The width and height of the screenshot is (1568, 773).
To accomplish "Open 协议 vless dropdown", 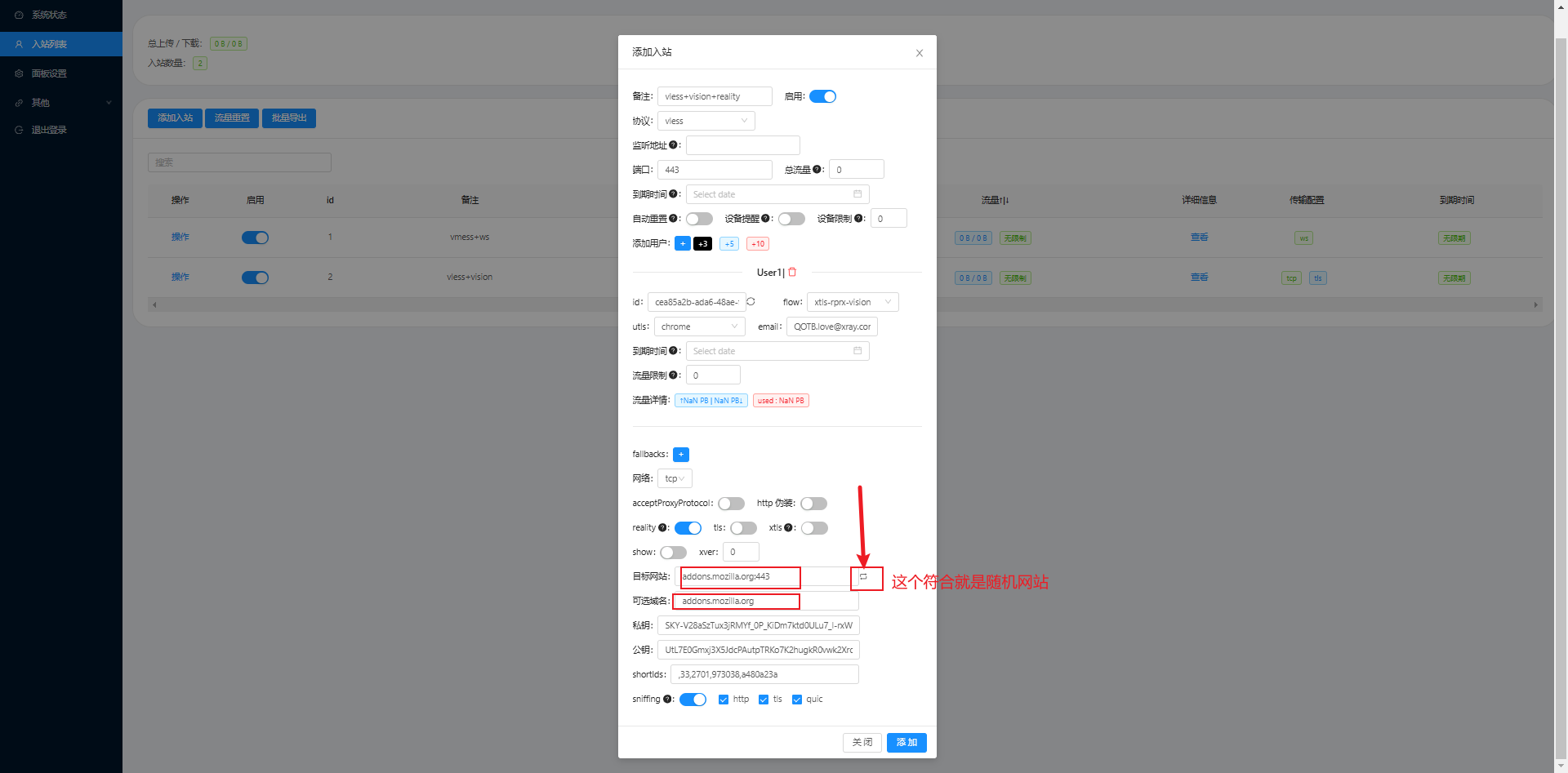I will click(706, 121).
